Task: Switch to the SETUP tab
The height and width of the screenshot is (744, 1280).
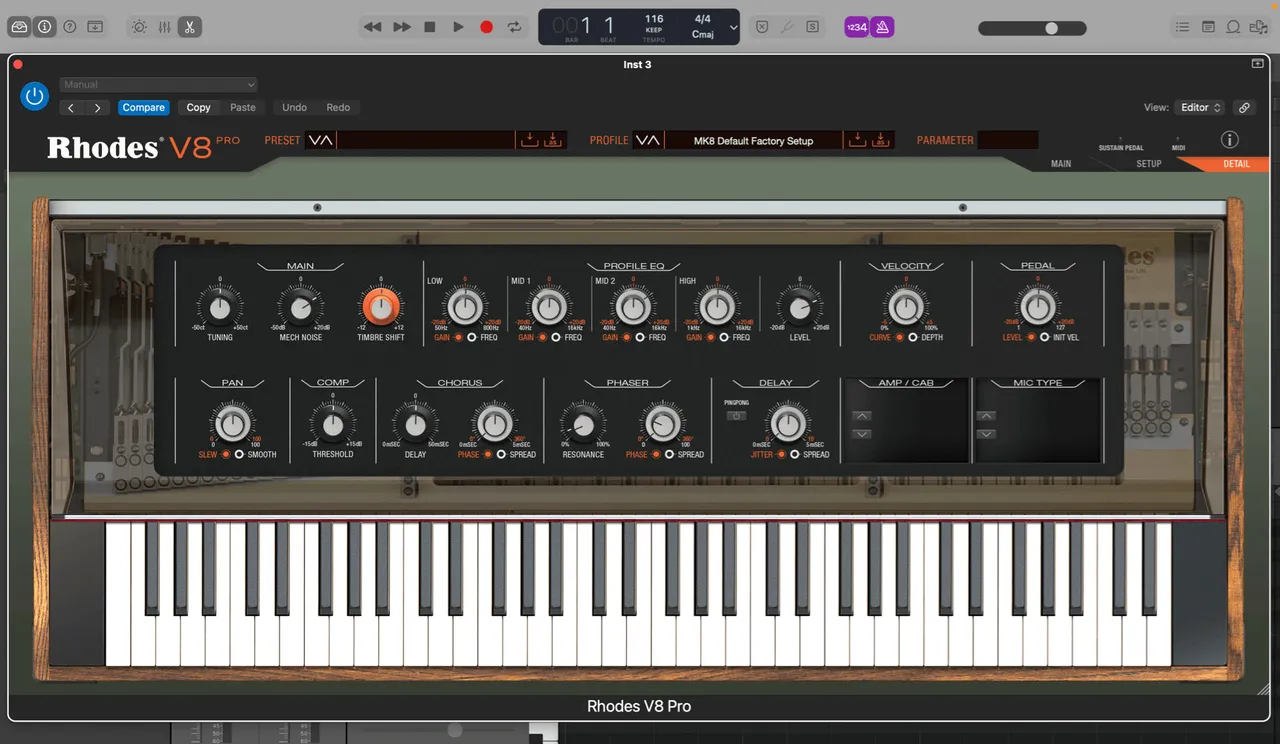Action: tap(1149, 164)
